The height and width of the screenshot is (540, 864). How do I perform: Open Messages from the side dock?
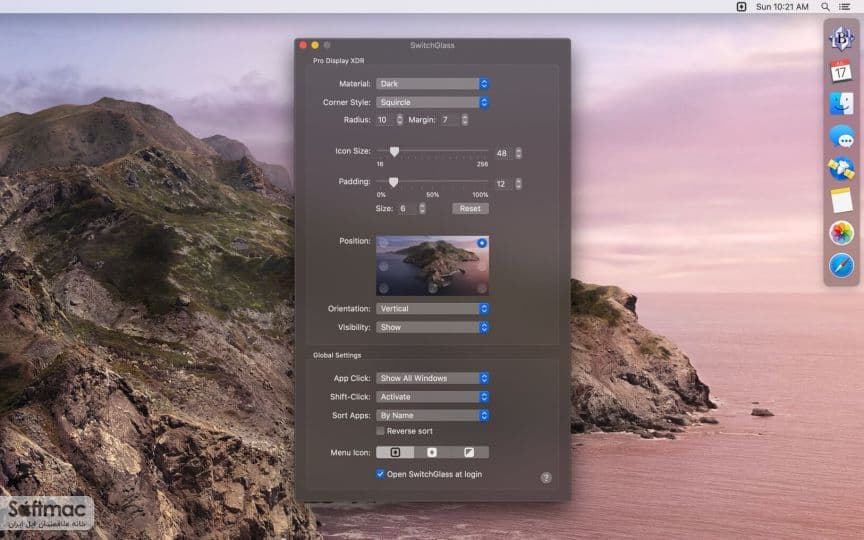tap(841, 136)
